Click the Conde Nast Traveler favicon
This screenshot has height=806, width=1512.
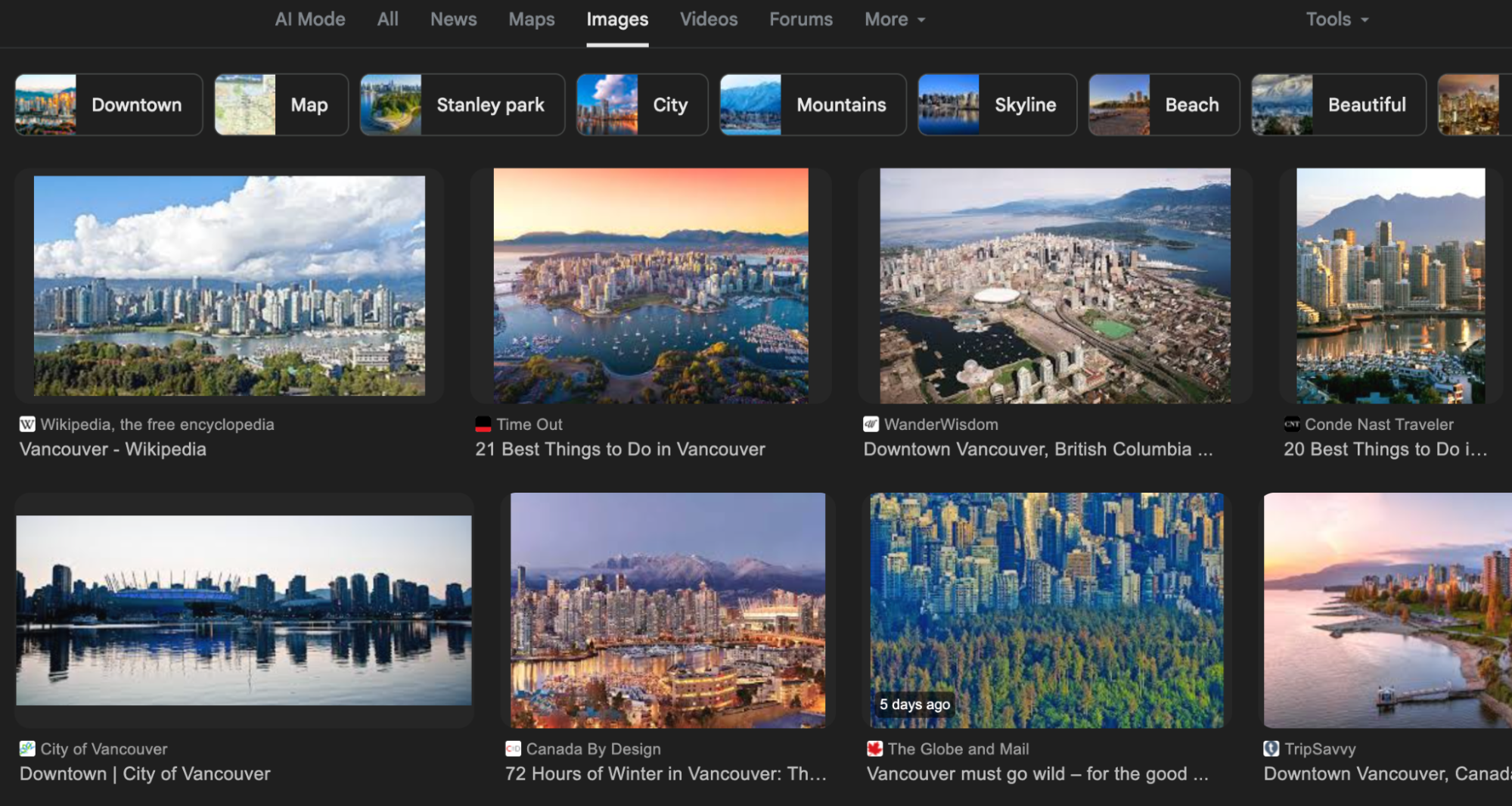[x=1292, y=425]
